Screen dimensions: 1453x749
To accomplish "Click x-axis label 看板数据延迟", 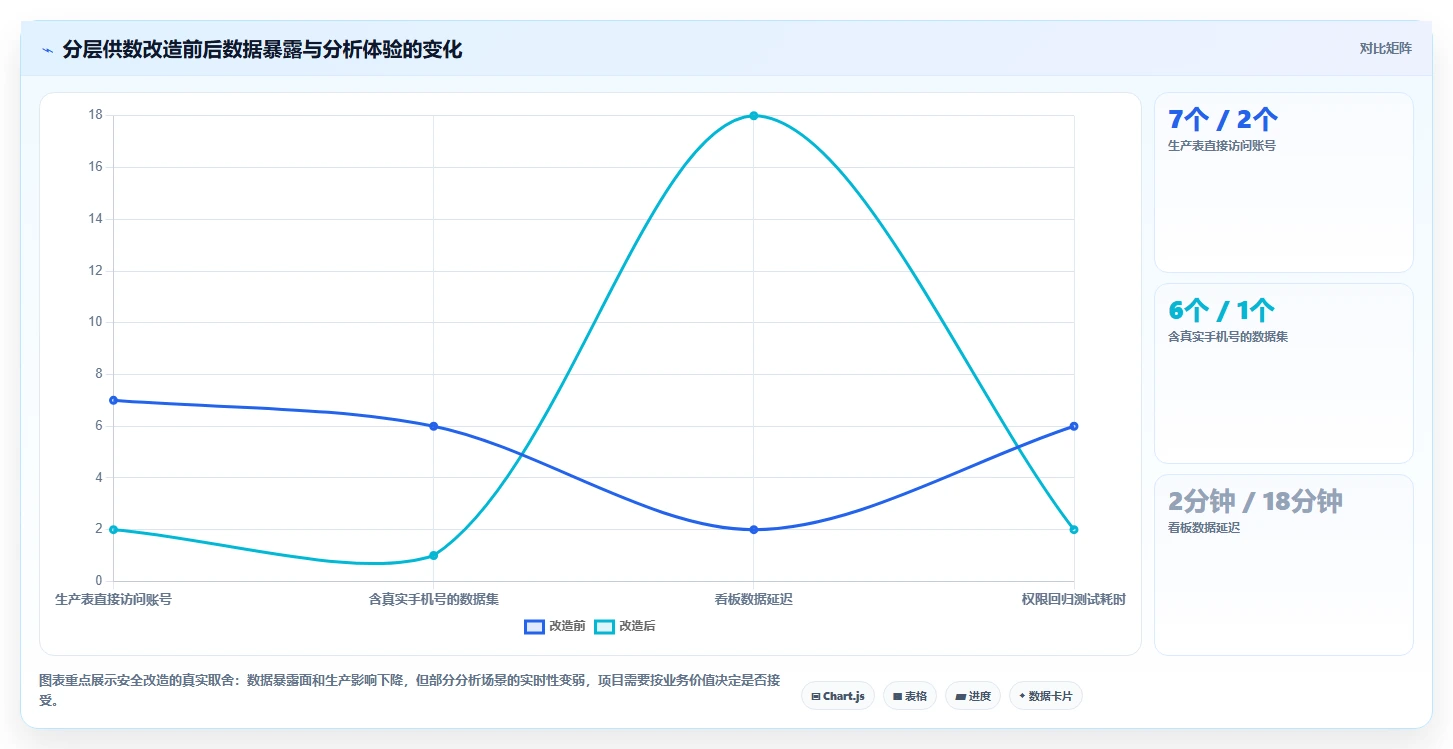I will pos(753,600).
